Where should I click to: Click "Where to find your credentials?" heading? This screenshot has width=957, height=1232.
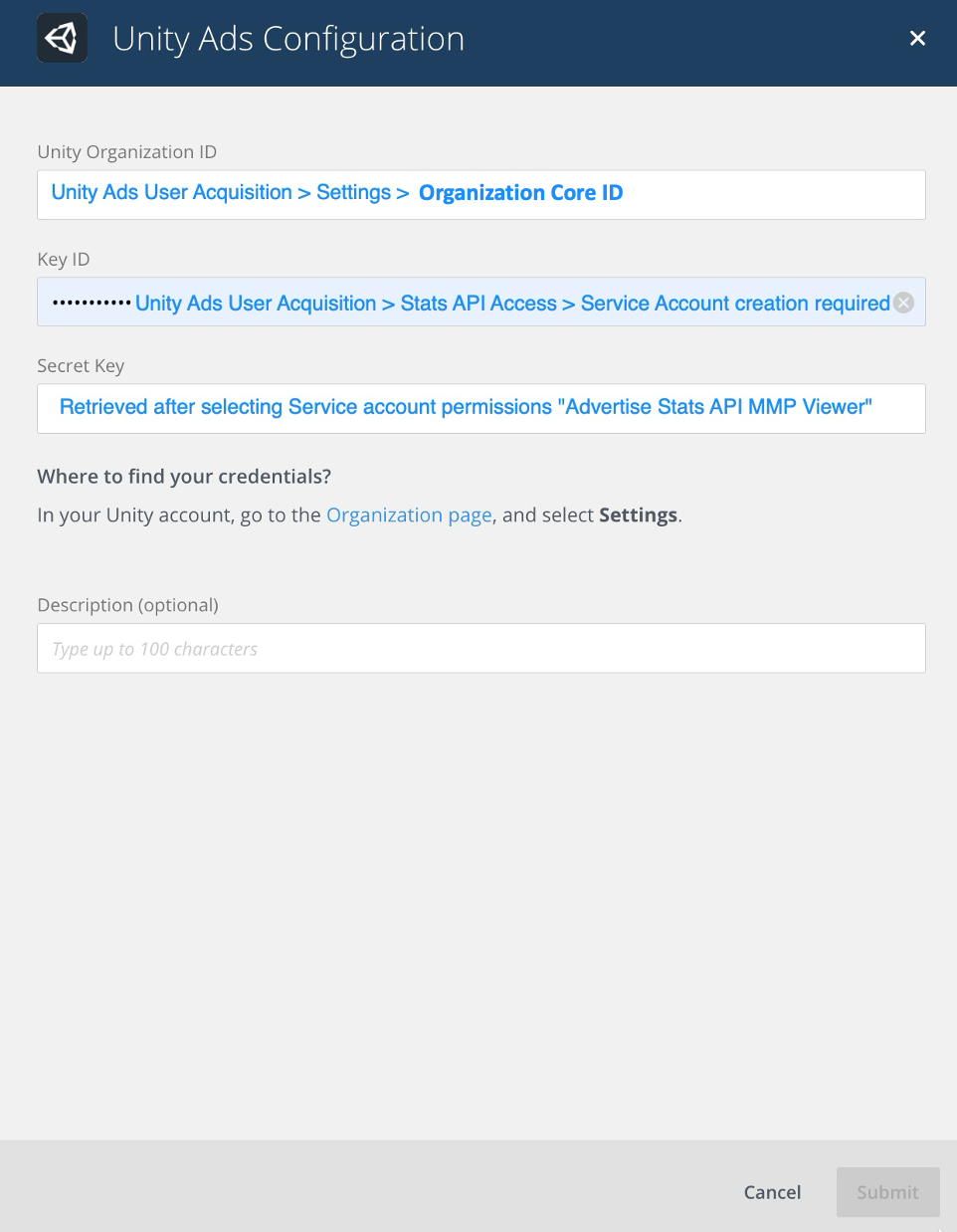[x=184, y=477]
